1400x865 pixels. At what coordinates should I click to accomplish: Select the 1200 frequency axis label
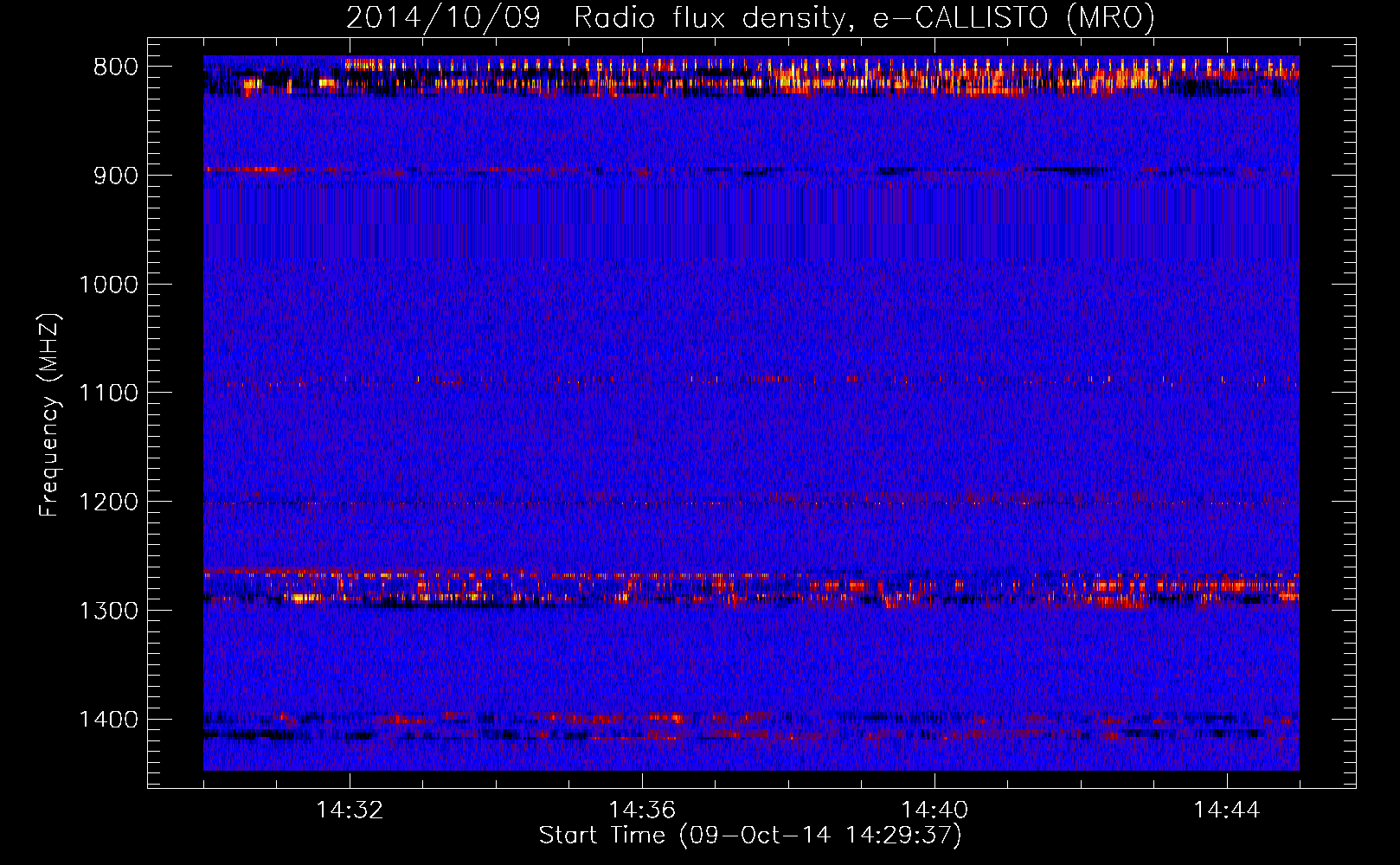coord(108,503)
